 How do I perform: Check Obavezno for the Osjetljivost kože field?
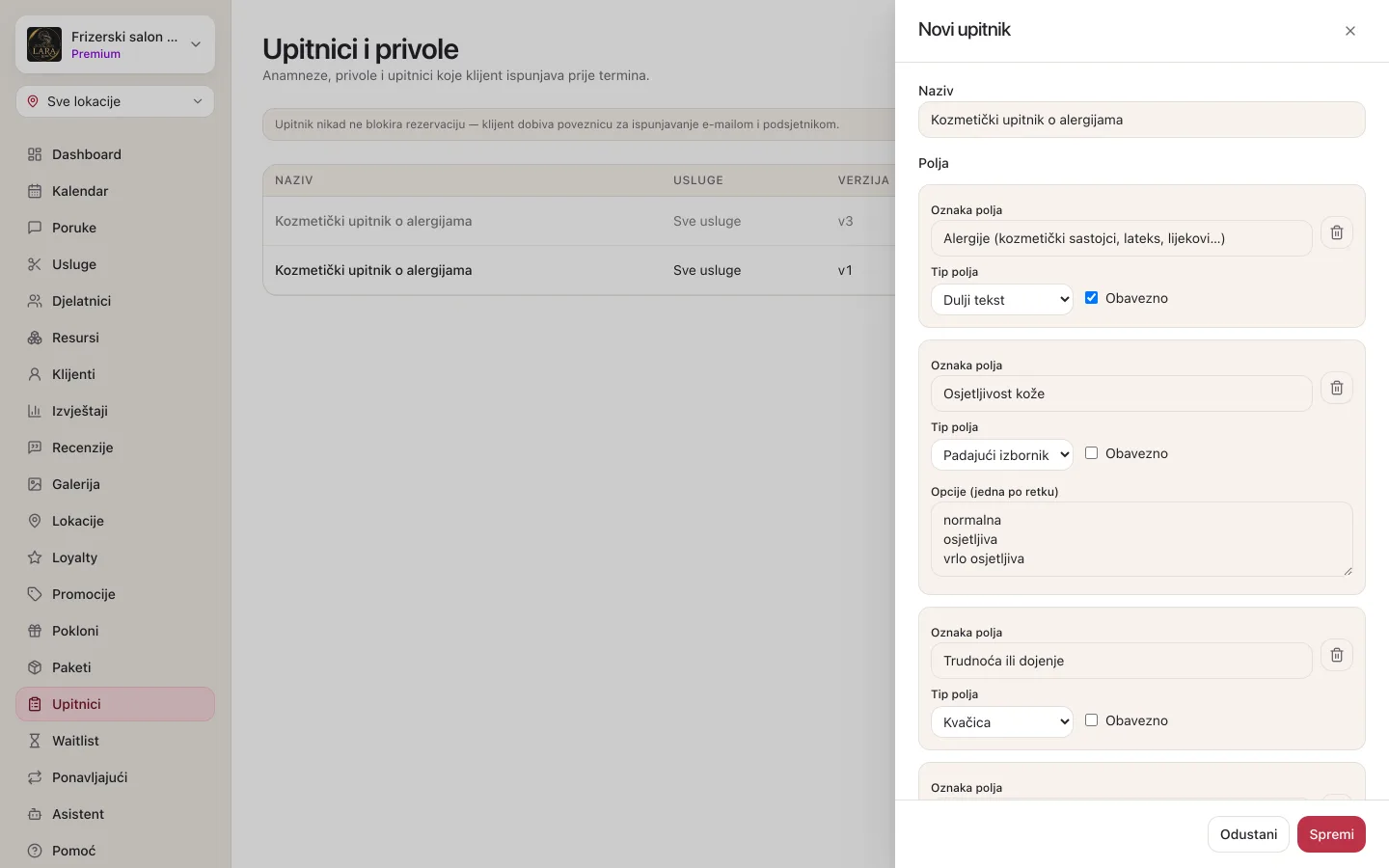click(1091, 453)
